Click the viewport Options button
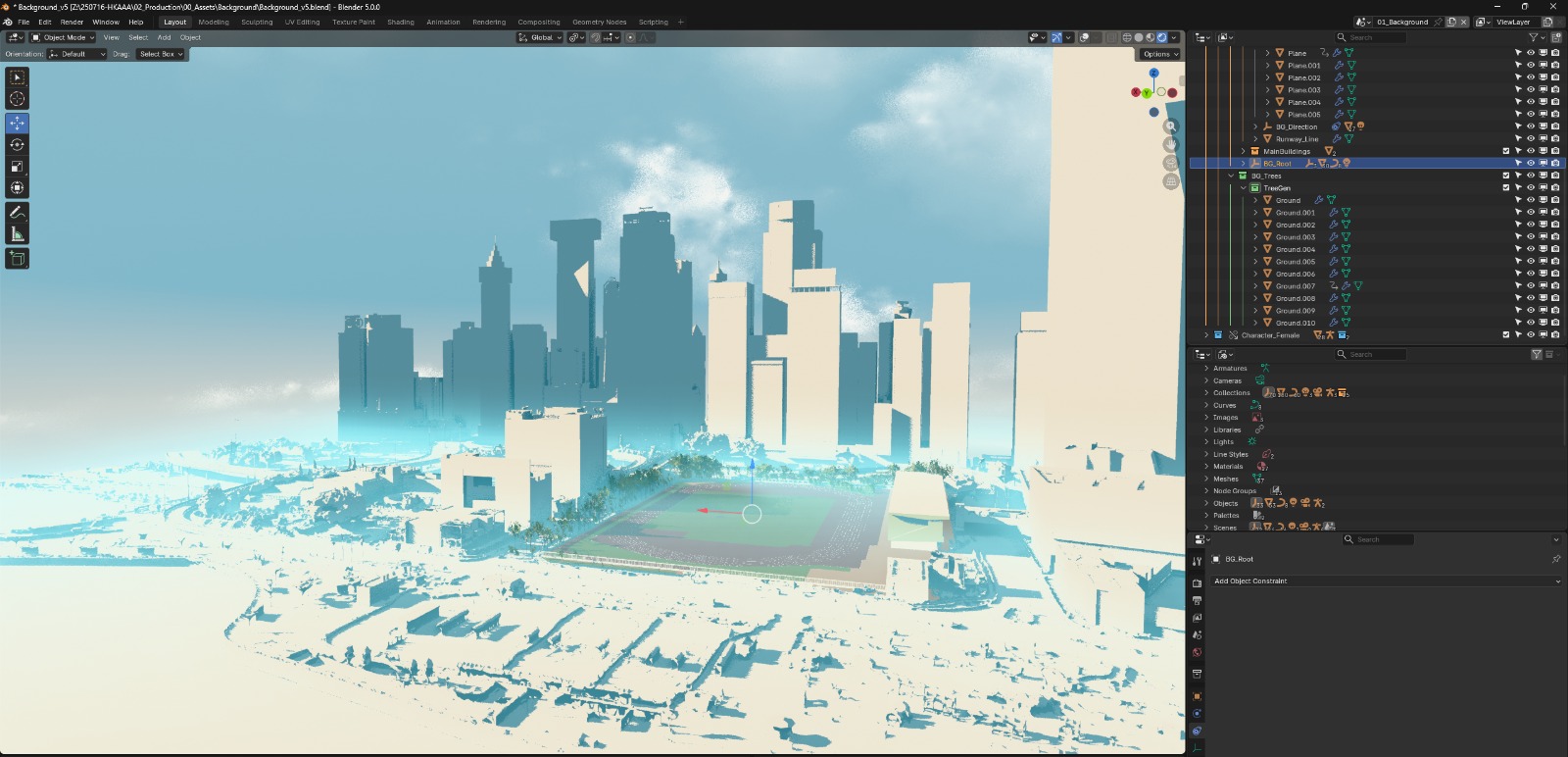The image size is (1568, 757). 1159,54
